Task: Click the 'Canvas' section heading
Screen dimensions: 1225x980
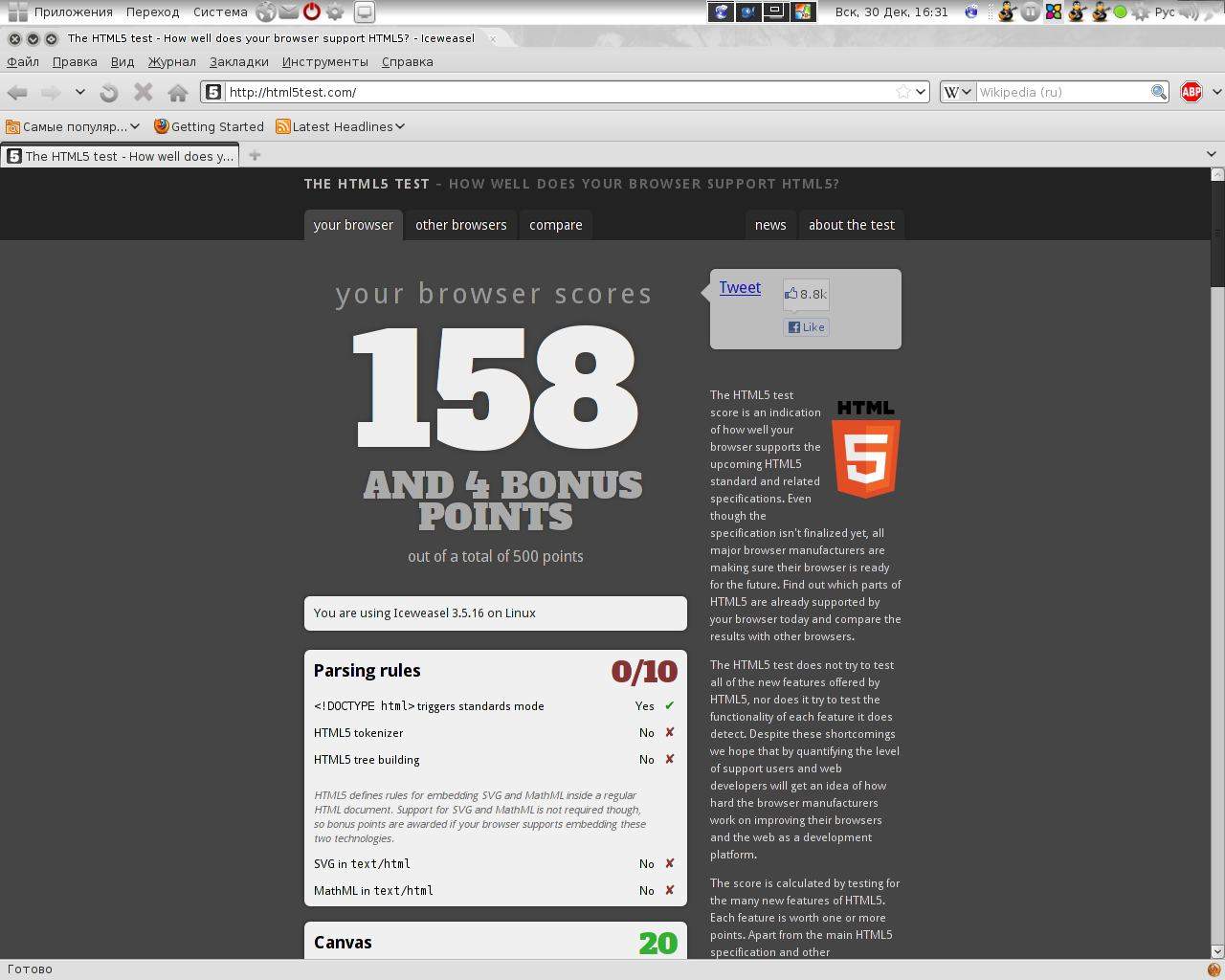Action: 343,943
